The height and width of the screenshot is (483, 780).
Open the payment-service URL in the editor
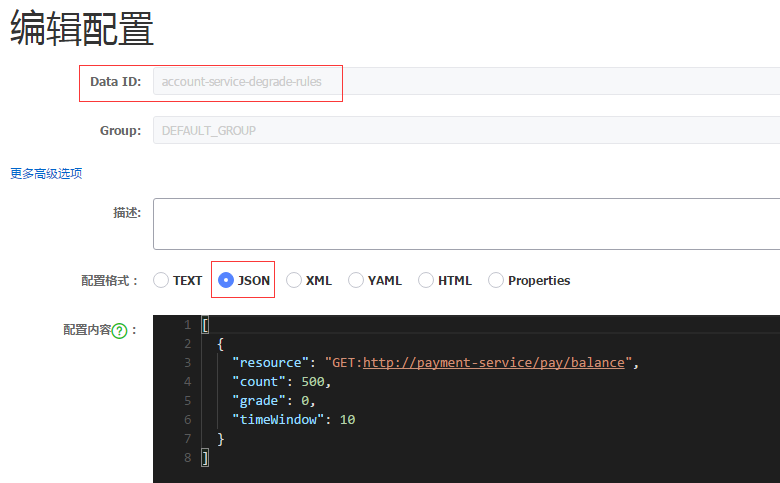click(493, 363)
